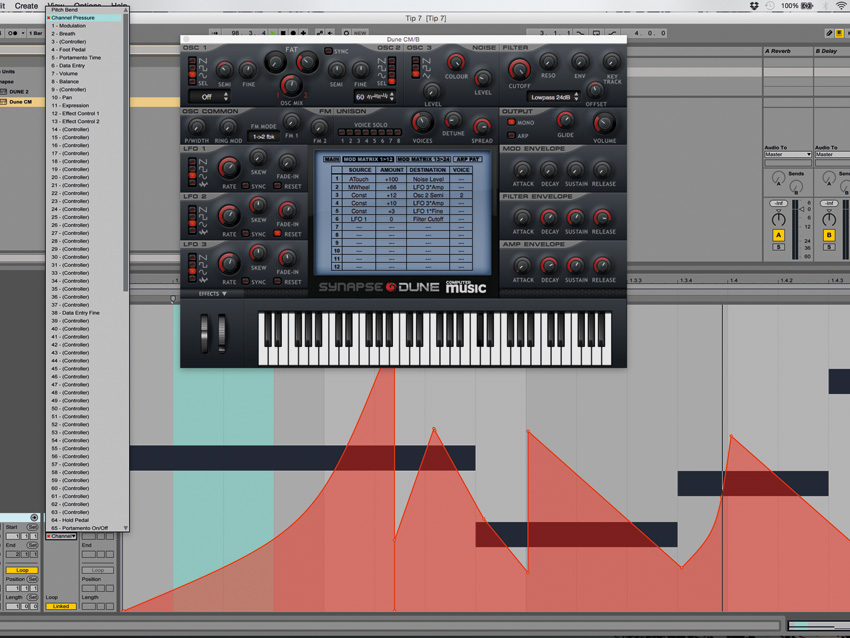This screenshot has width=850, height=638.
Task: Click the KEY TRACK knob
Action: (x=611, y=62)
